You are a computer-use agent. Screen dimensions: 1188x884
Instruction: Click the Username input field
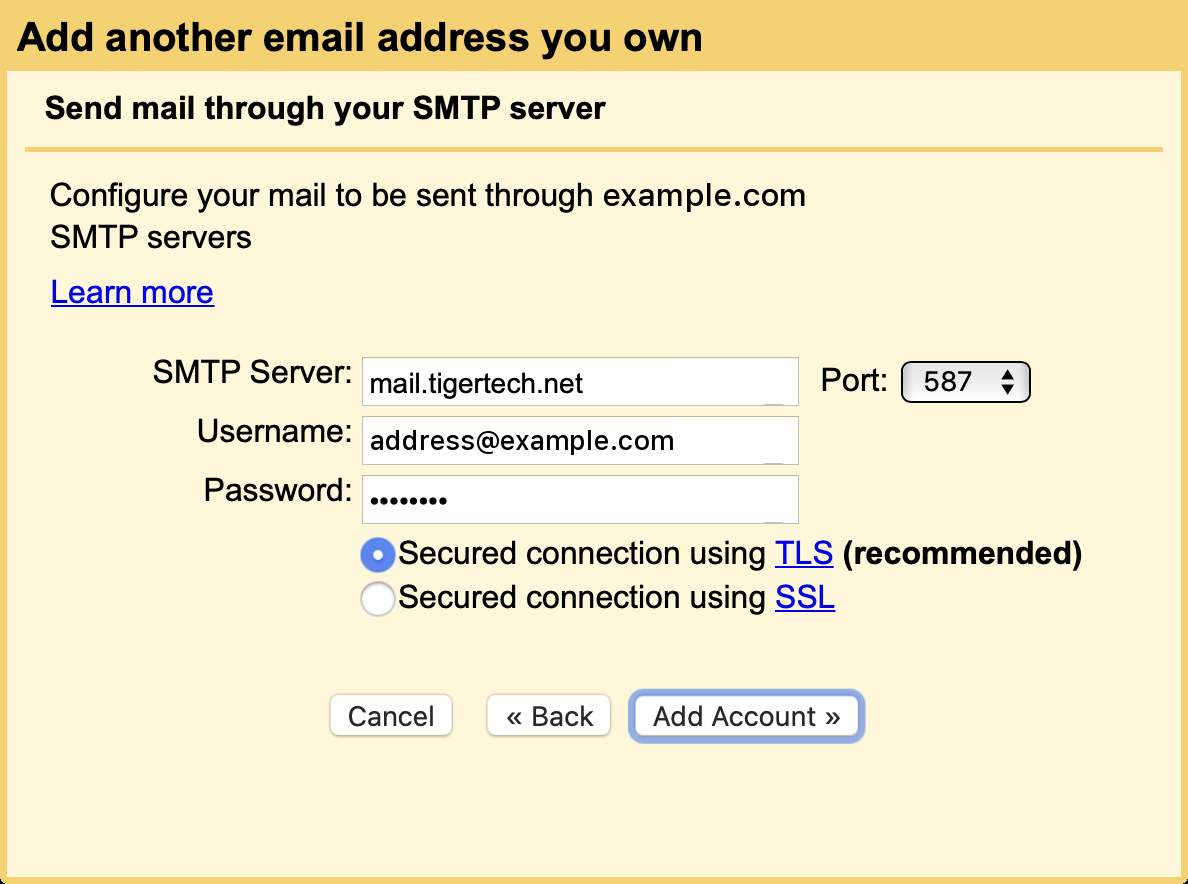(x=580, y=440)
